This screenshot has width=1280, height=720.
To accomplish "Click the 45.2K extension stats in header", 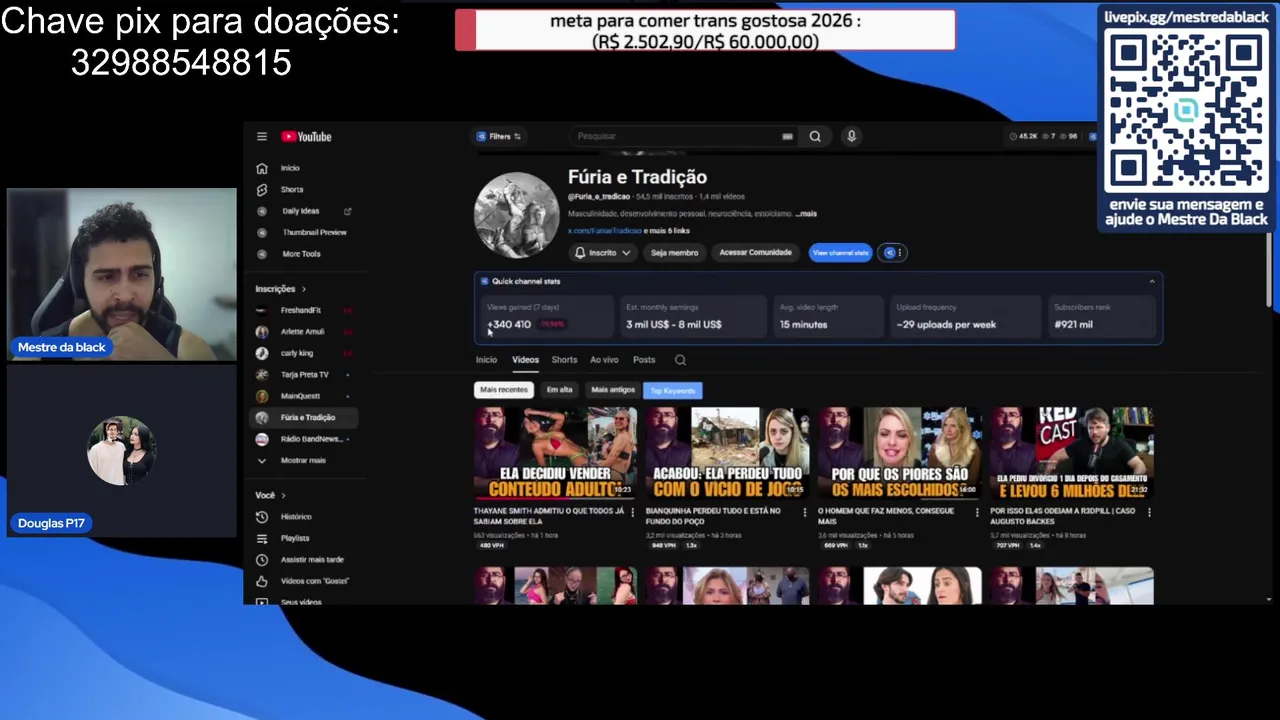I will point(1024,136).
